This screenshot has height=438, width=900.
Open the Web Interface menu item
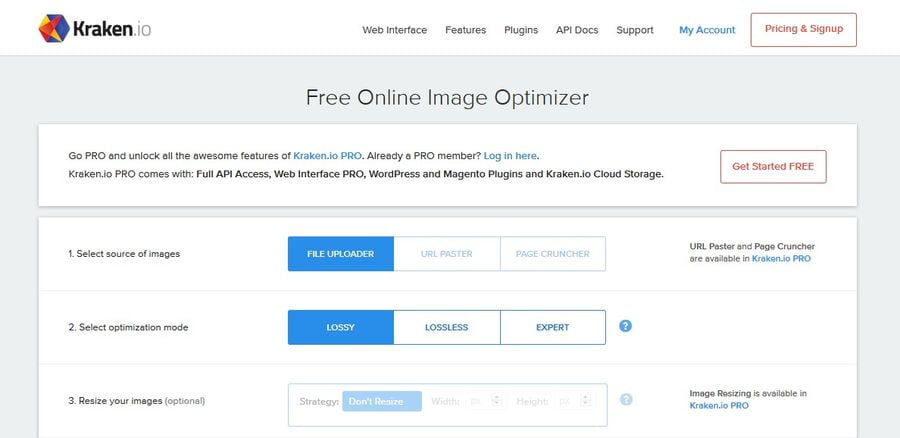pyautogui.click(x=394, y=30)
